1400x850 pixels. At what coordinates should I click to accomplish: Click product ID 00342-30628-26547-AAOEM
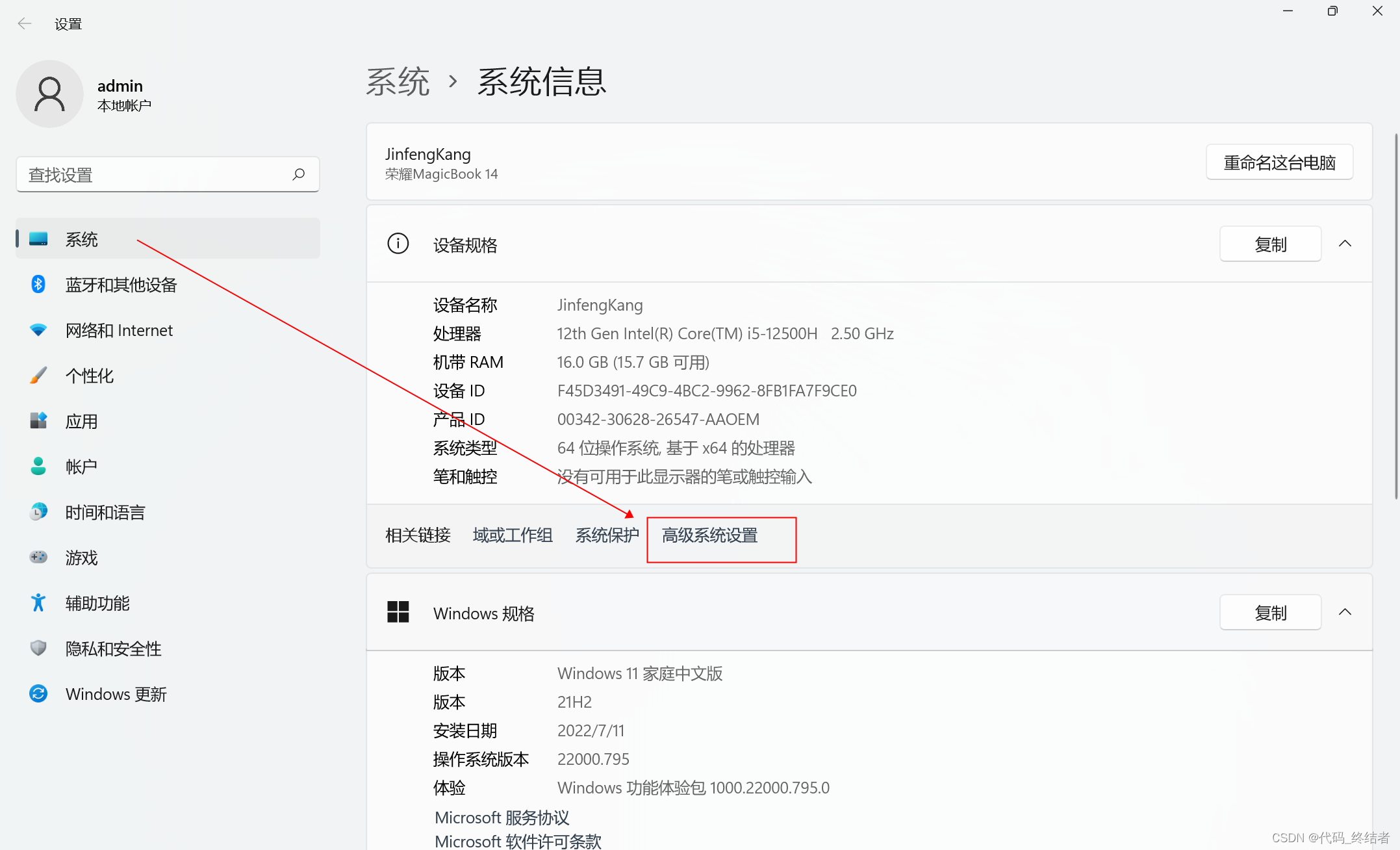click(658, 419)
